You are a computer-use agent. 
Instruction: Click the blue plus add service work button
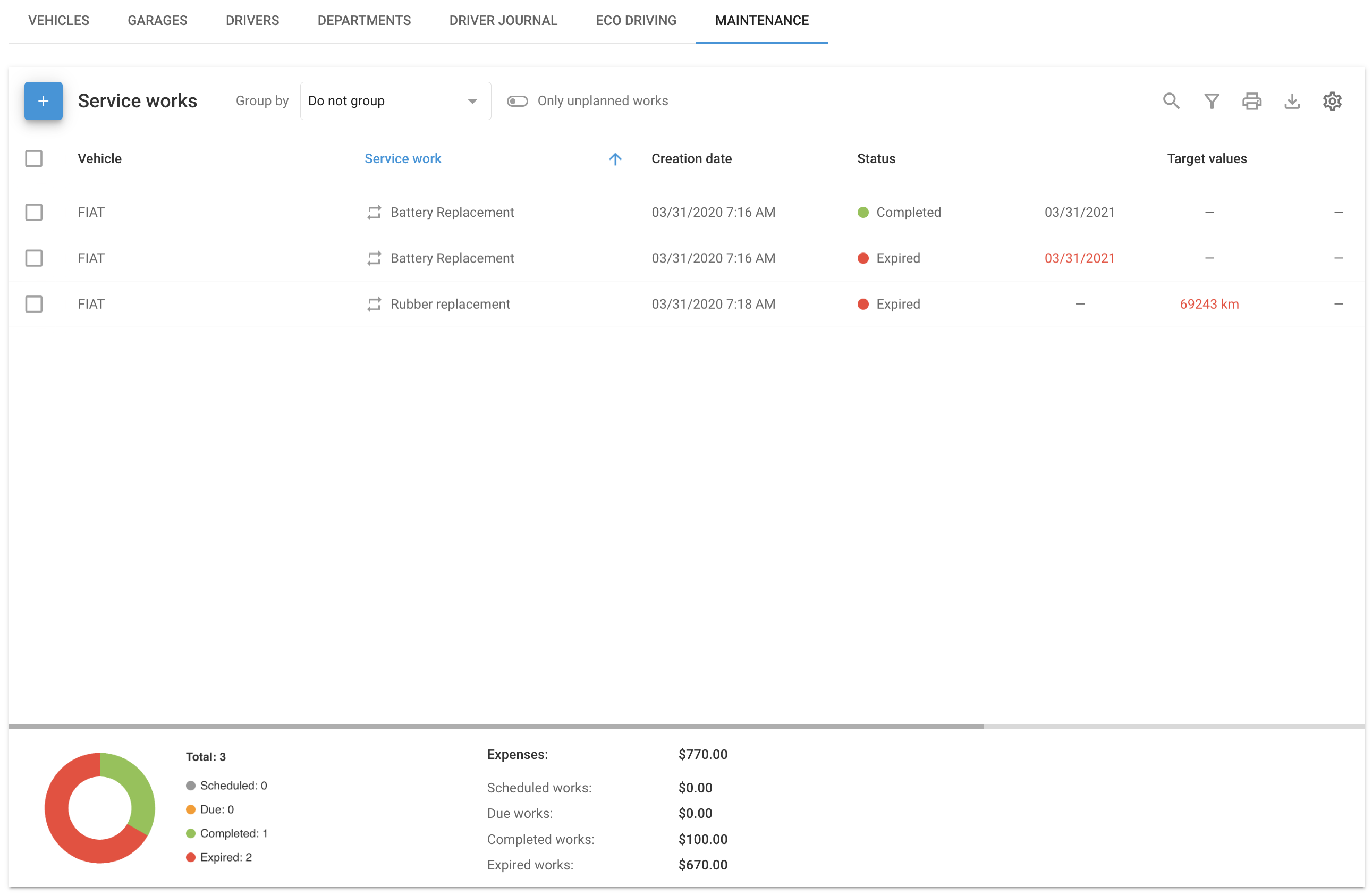(x=43, y=101)
